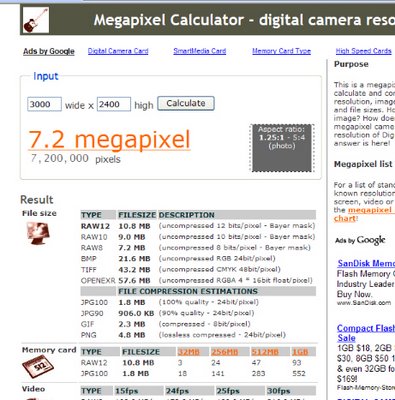Click the 552 value in JPG100 memory row
The height and width of the screenshot is (400, 395).
click(x=299, y=374)
